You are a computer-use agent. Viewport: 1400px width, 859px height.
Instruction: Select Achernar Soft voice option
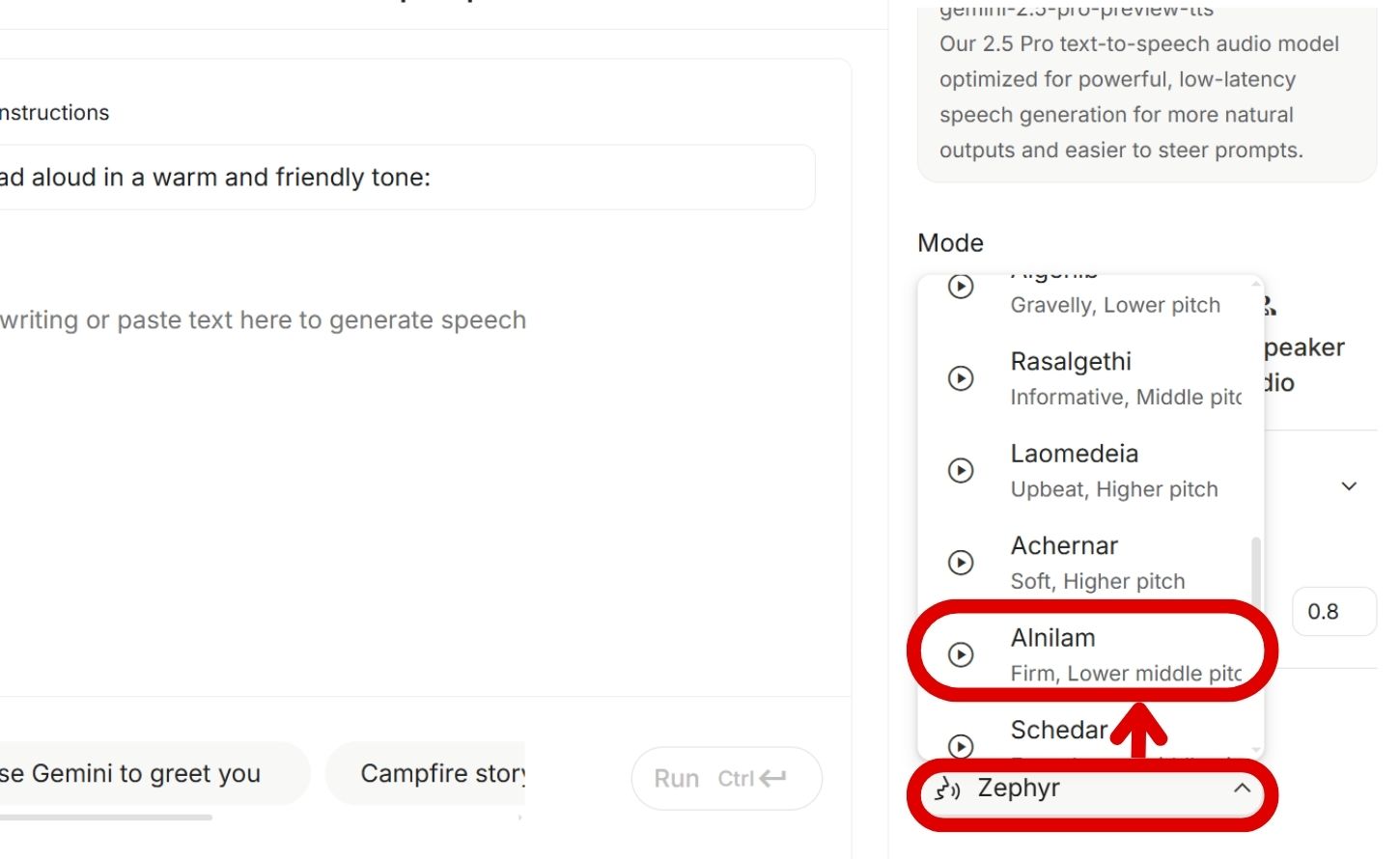pyautogui.click(x=1110, y=563)
